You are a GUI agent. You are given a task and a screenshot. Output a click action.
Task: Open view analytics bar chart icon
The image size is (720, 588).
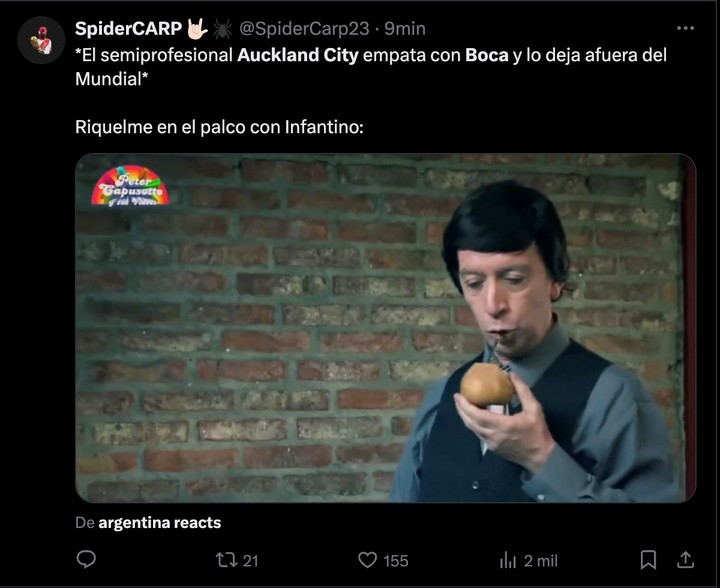(508, 560)
